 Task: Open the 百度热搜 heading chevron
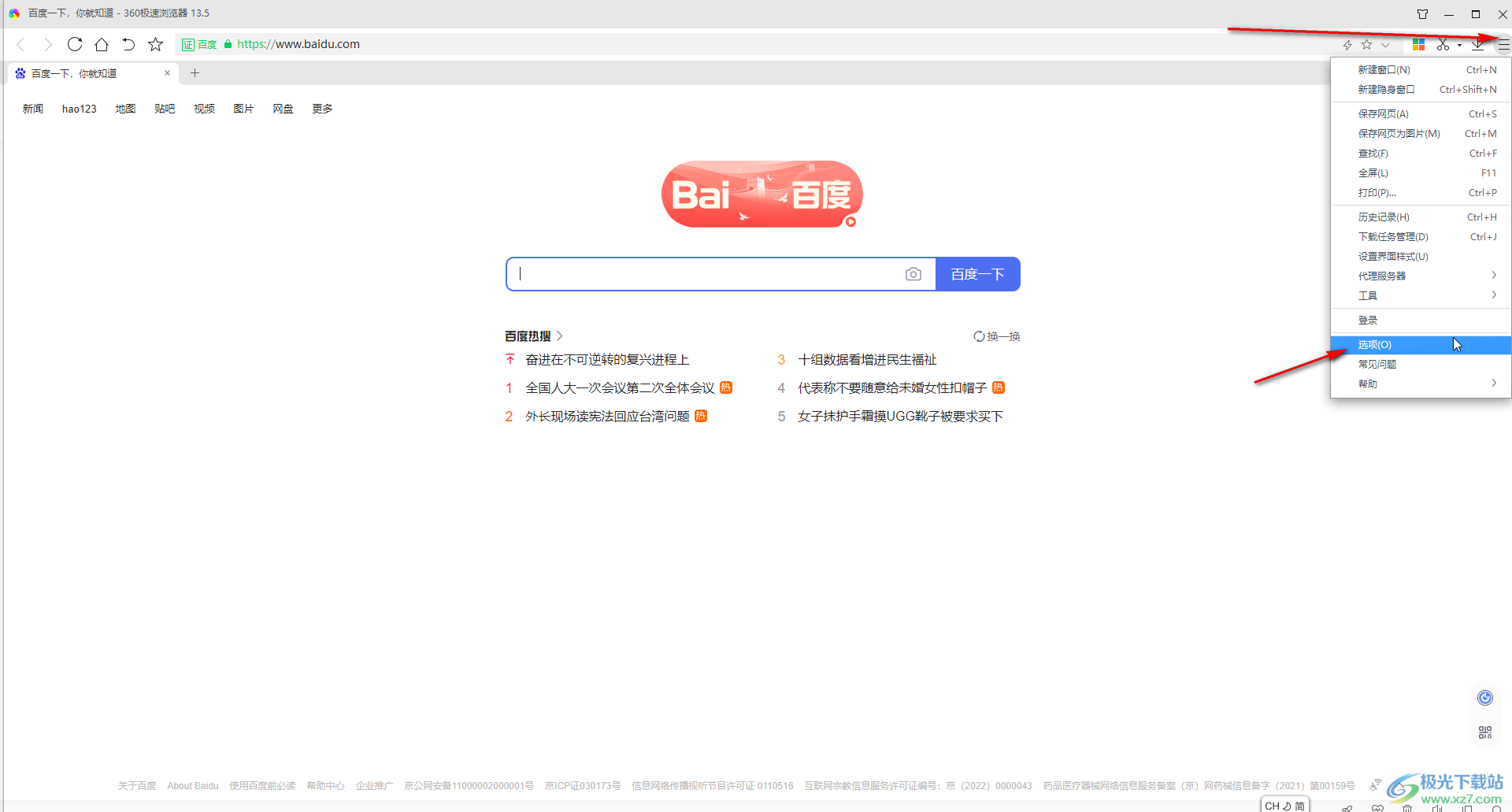pos(560,336)
